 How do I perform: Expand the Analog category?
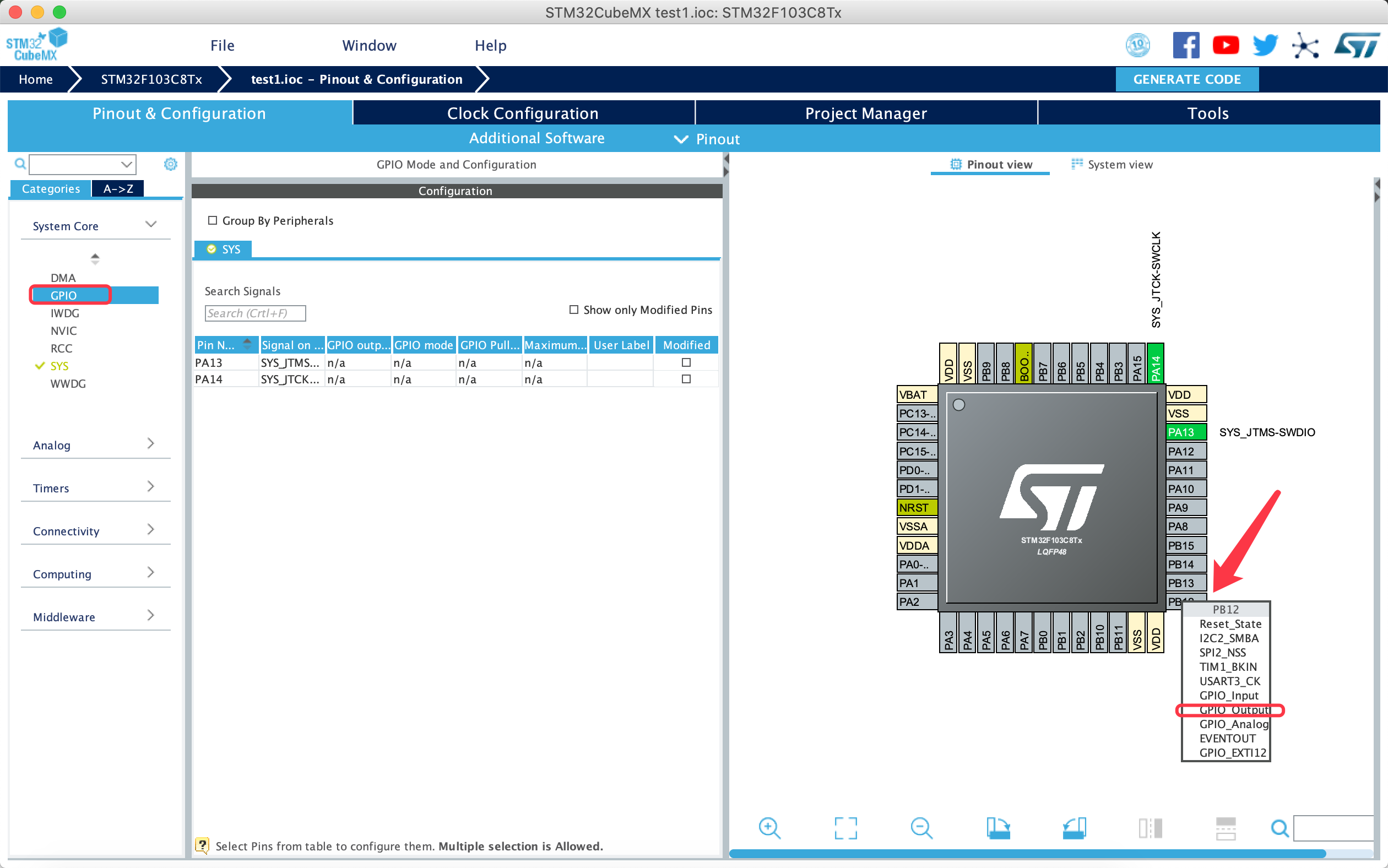[x=95, y=445]
